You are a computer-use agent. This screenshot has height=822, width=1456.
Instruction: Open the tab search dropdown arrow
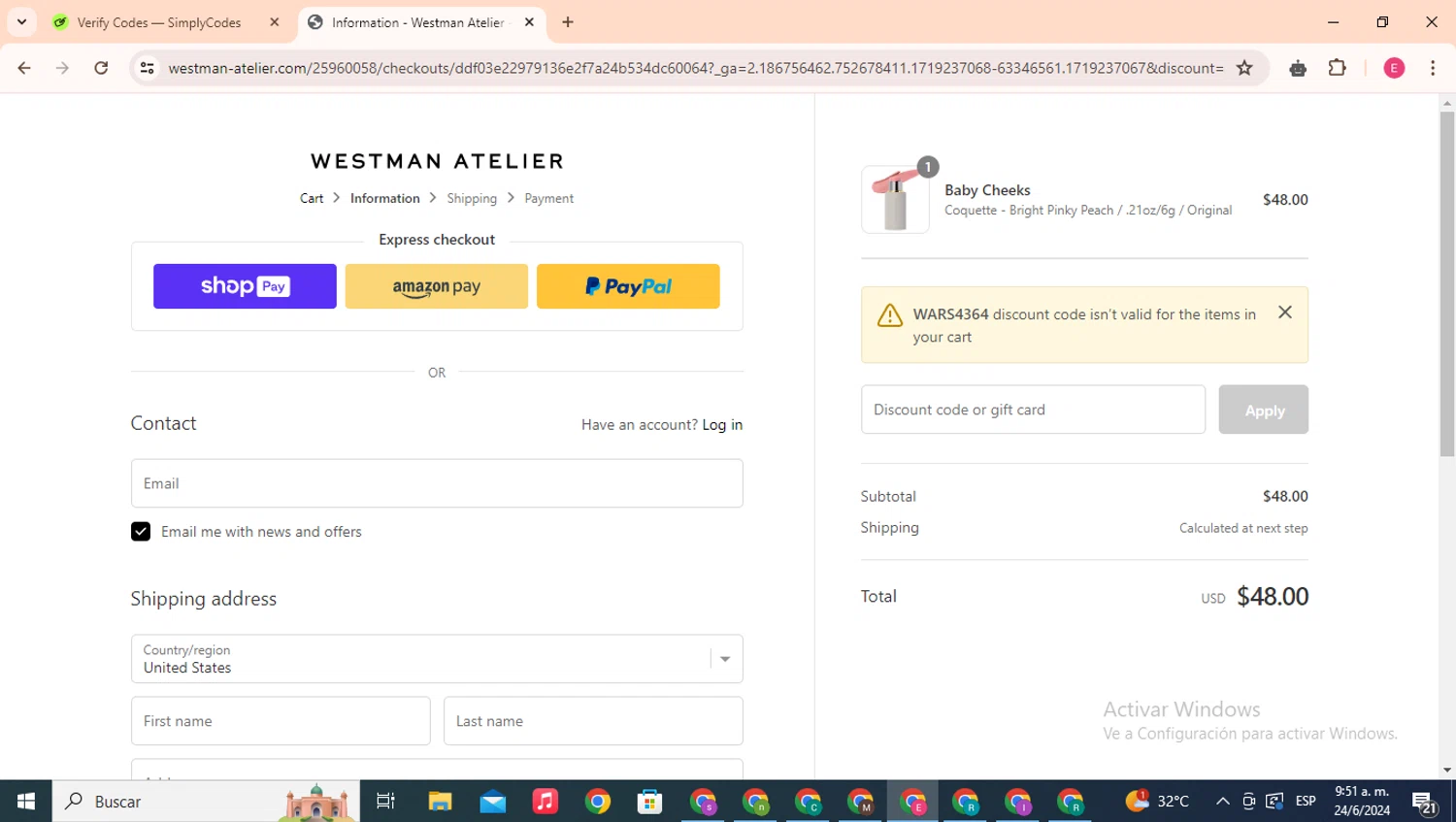21,22
